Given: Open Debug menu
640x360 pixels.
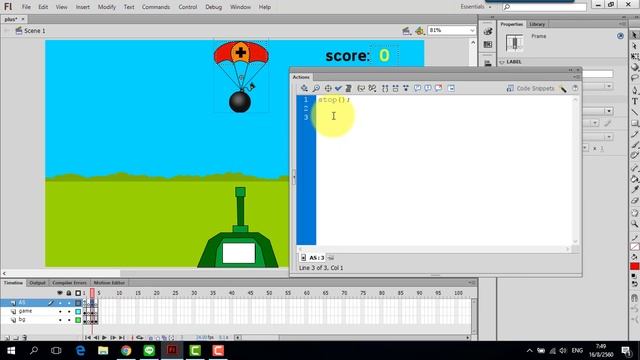Looking at the screenshot, I should (213, 7).
